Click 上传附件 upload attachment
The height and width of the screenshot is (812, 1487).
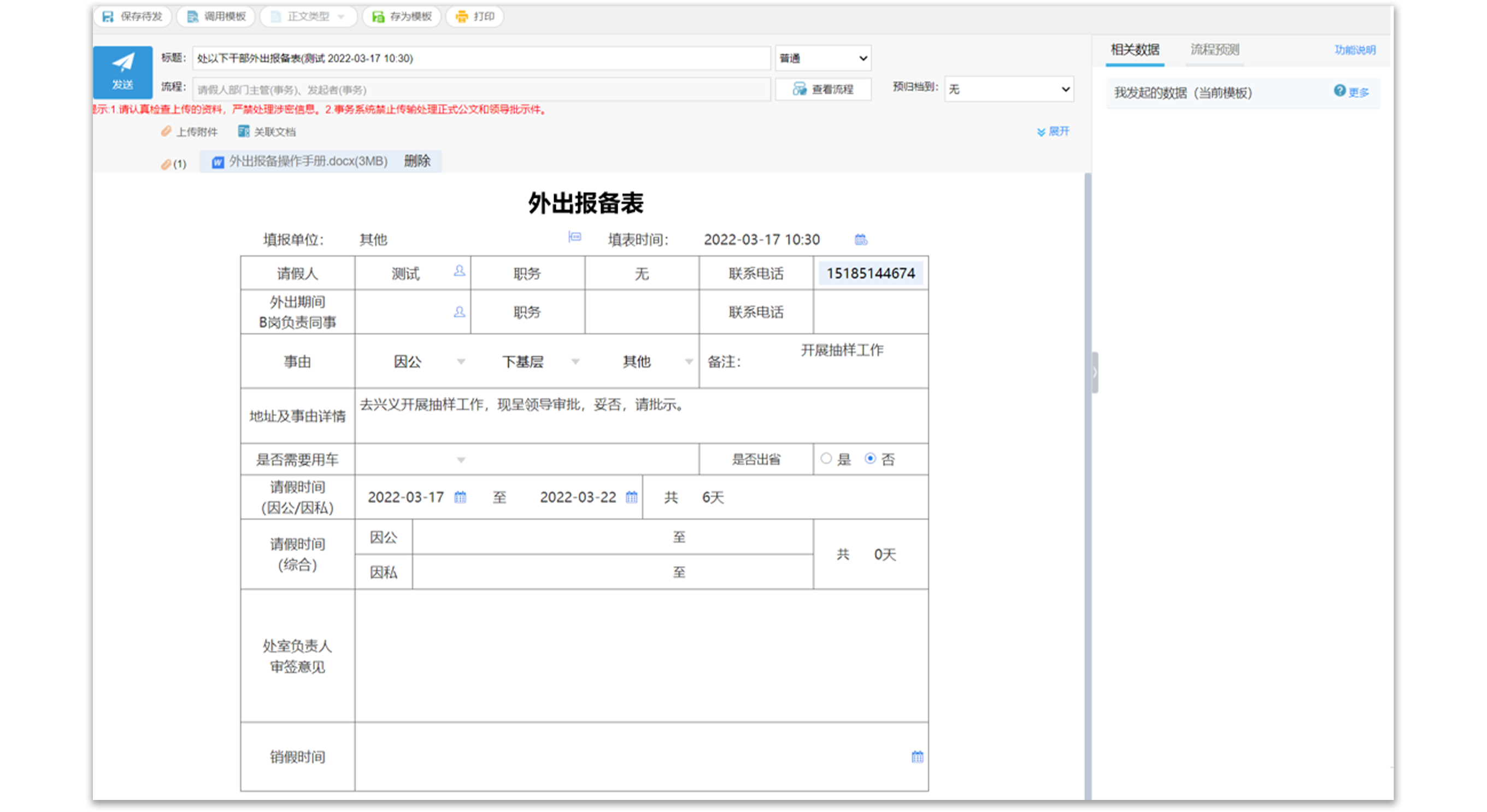[189, 132]
